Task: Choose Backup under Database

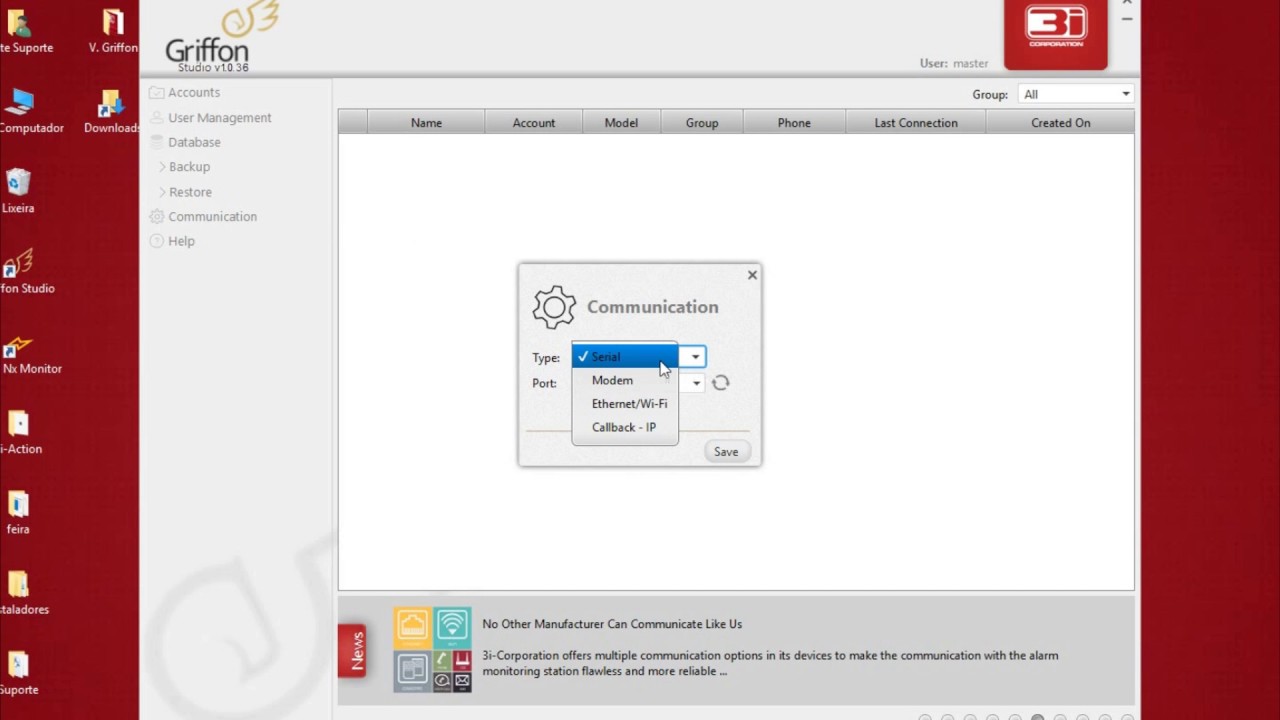Action: [189, 167]
